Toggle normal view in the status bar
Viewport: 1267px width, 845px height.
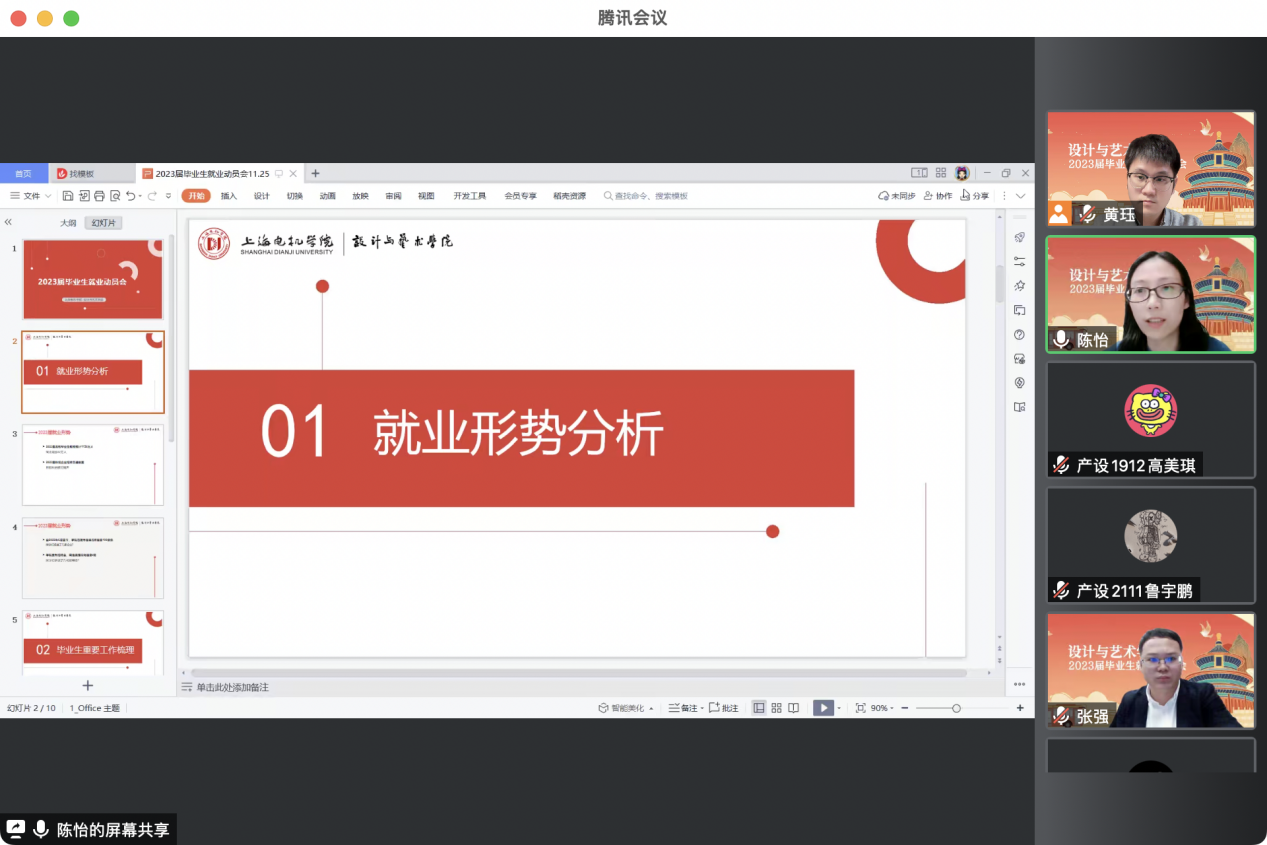point(759,708)
